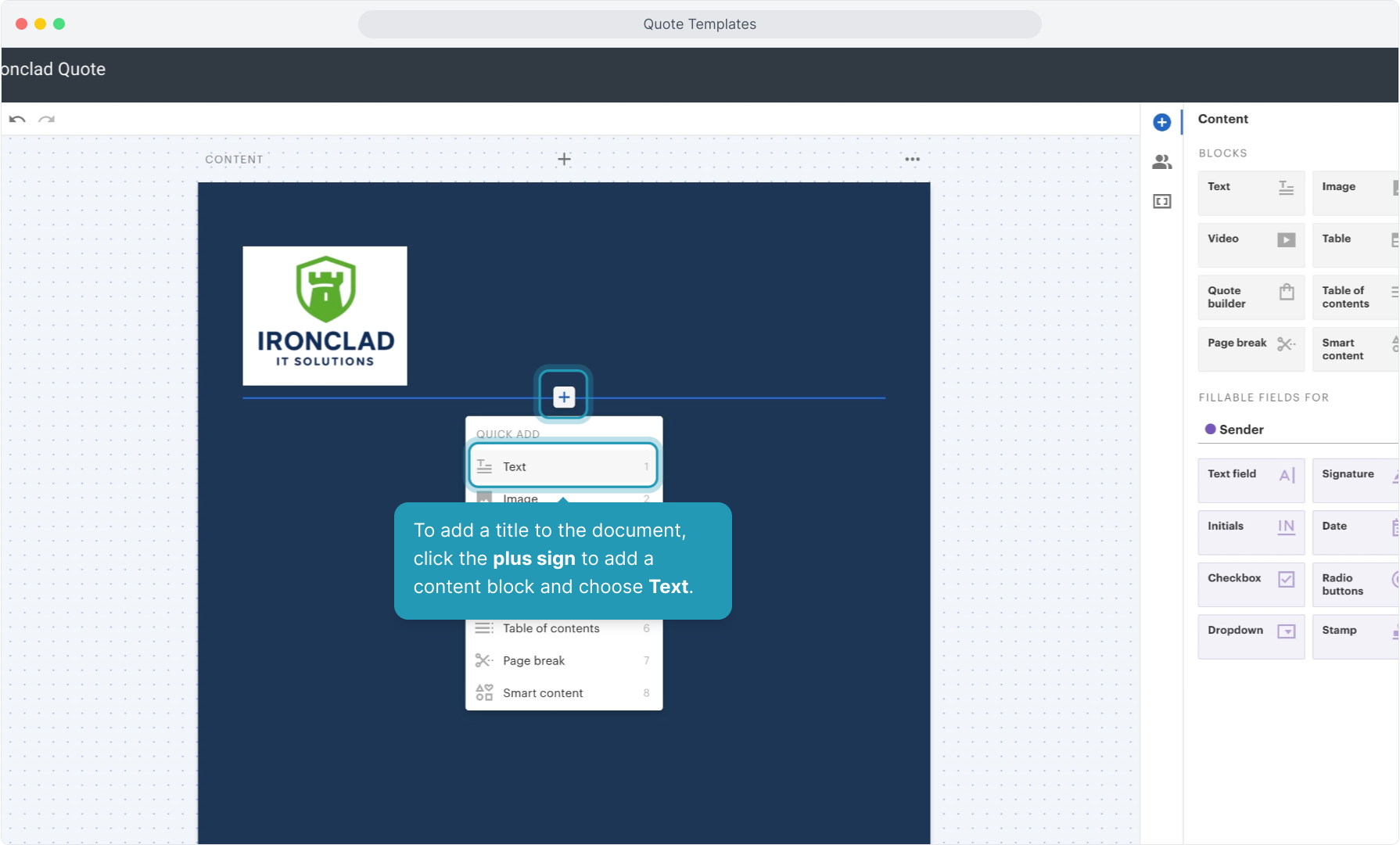Expand the Sender recipient selector

click(x=1298, y=430)
